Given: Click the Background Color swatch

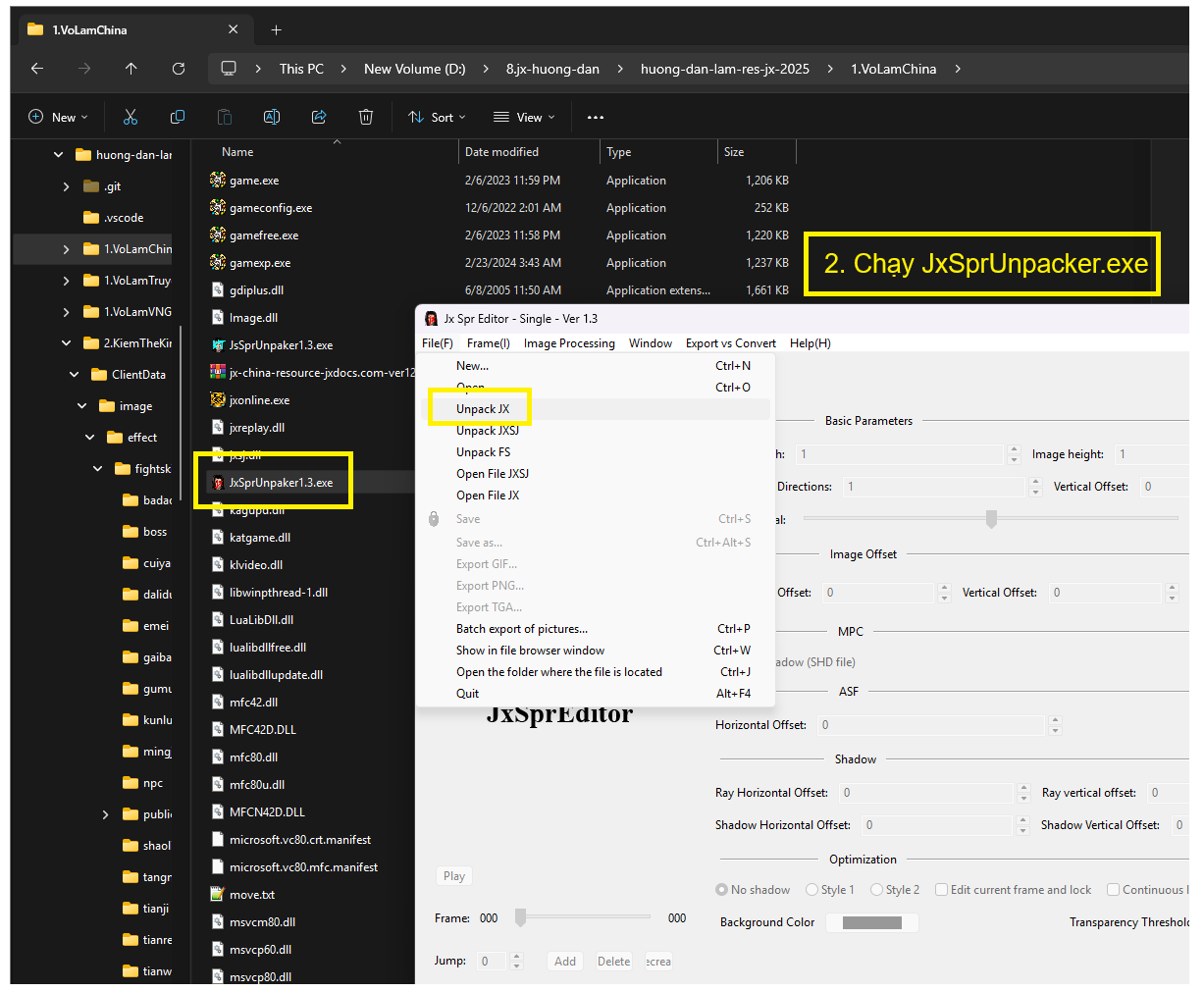Looking at the screenshot, I should point(871,922).
